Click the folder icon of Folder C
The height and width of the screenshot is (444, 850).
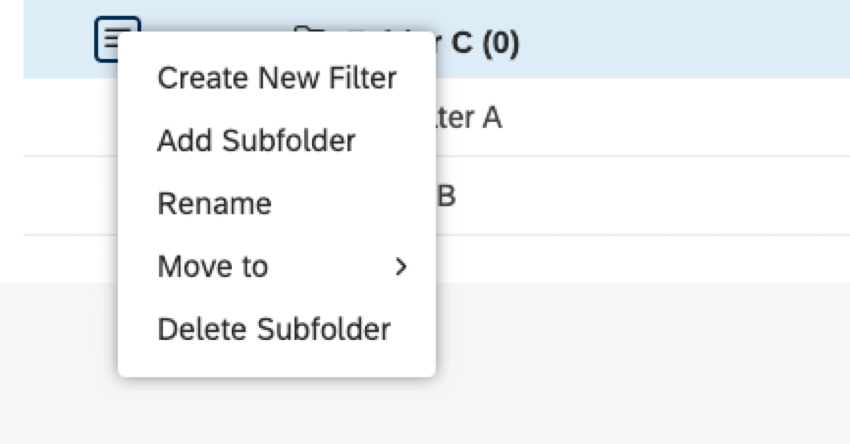(x=305, y=34)
